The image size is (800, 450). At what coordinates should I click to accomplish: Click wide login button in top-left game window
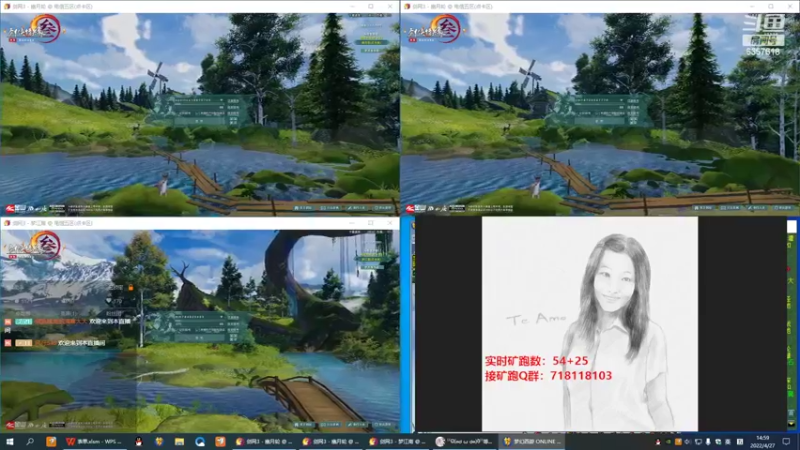coord(199,121)
